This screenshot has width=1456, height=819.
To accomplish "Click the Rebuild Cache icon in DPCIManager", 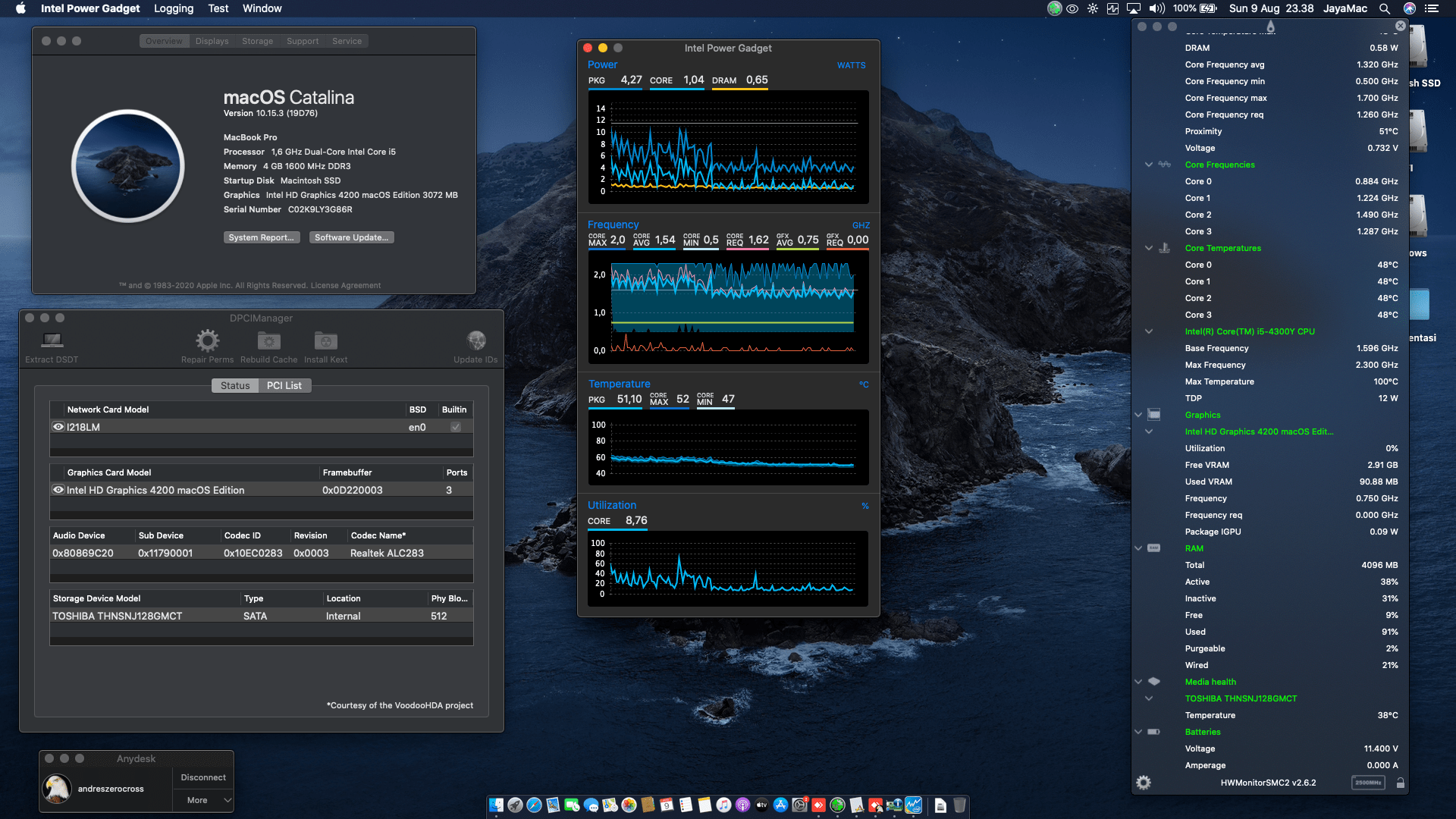I will (x=268, y=341).
